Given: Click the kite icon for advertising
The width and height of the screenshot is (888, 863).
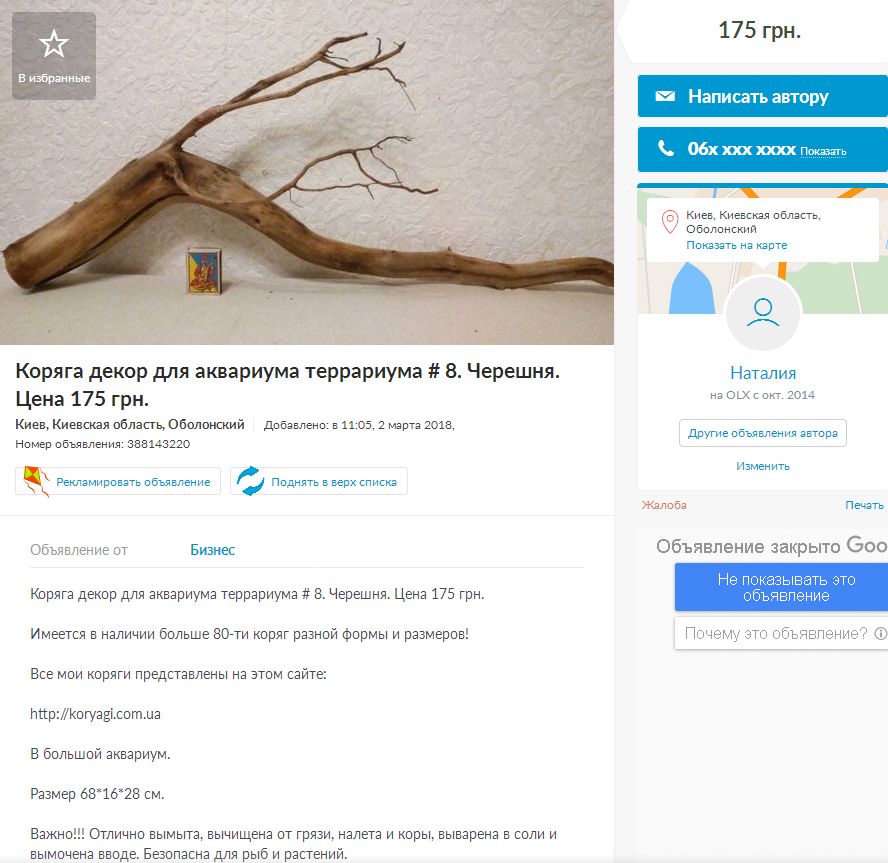Looking at the screenshot, I should 36,481.
